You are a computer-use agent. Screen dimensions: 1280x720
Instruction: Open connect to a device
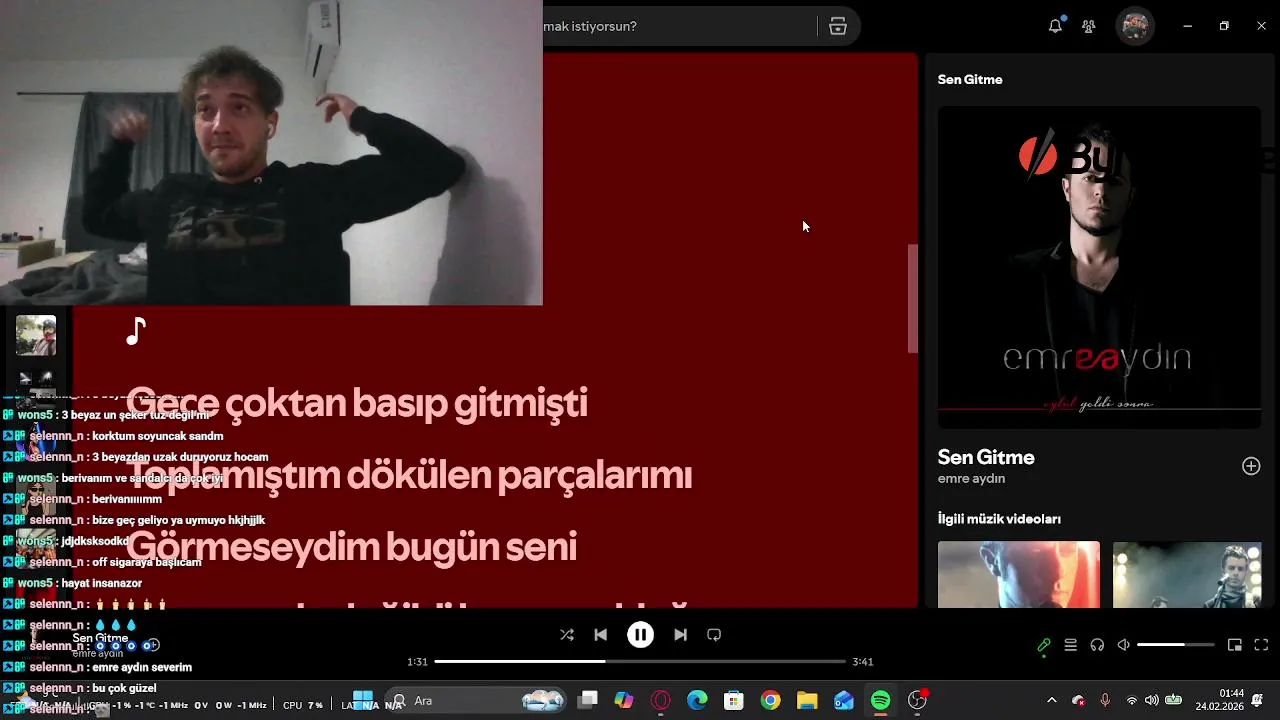1097,645
